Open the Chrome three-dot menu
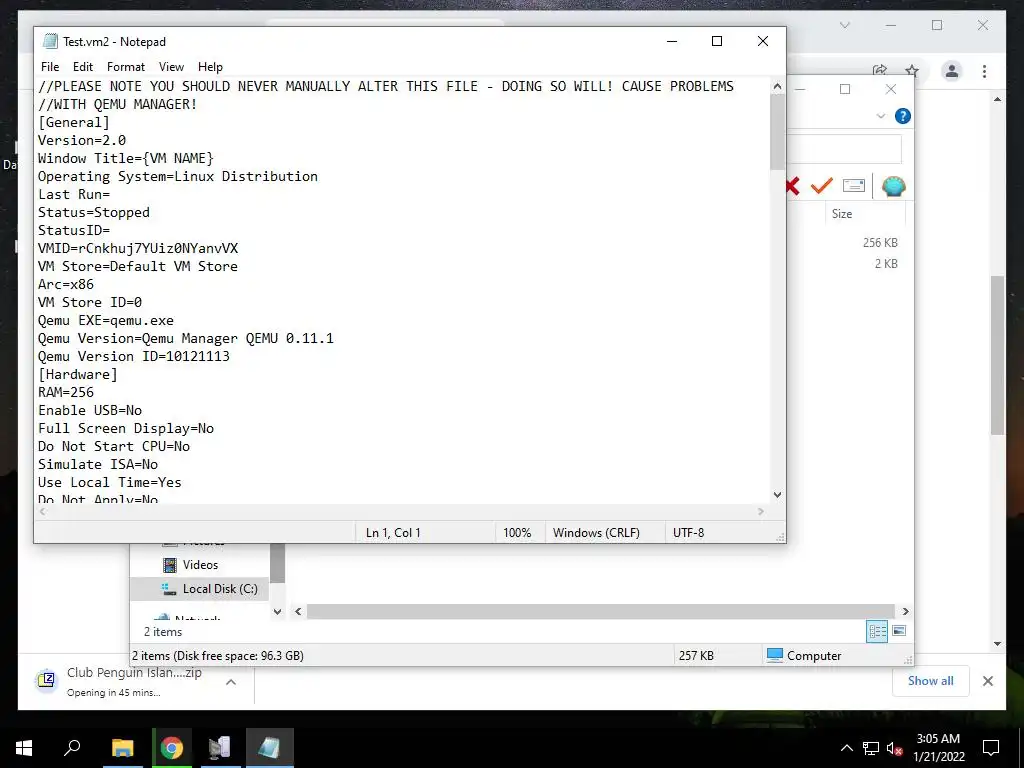Screen dimensions: 1024x768 [x=984, y=71]
